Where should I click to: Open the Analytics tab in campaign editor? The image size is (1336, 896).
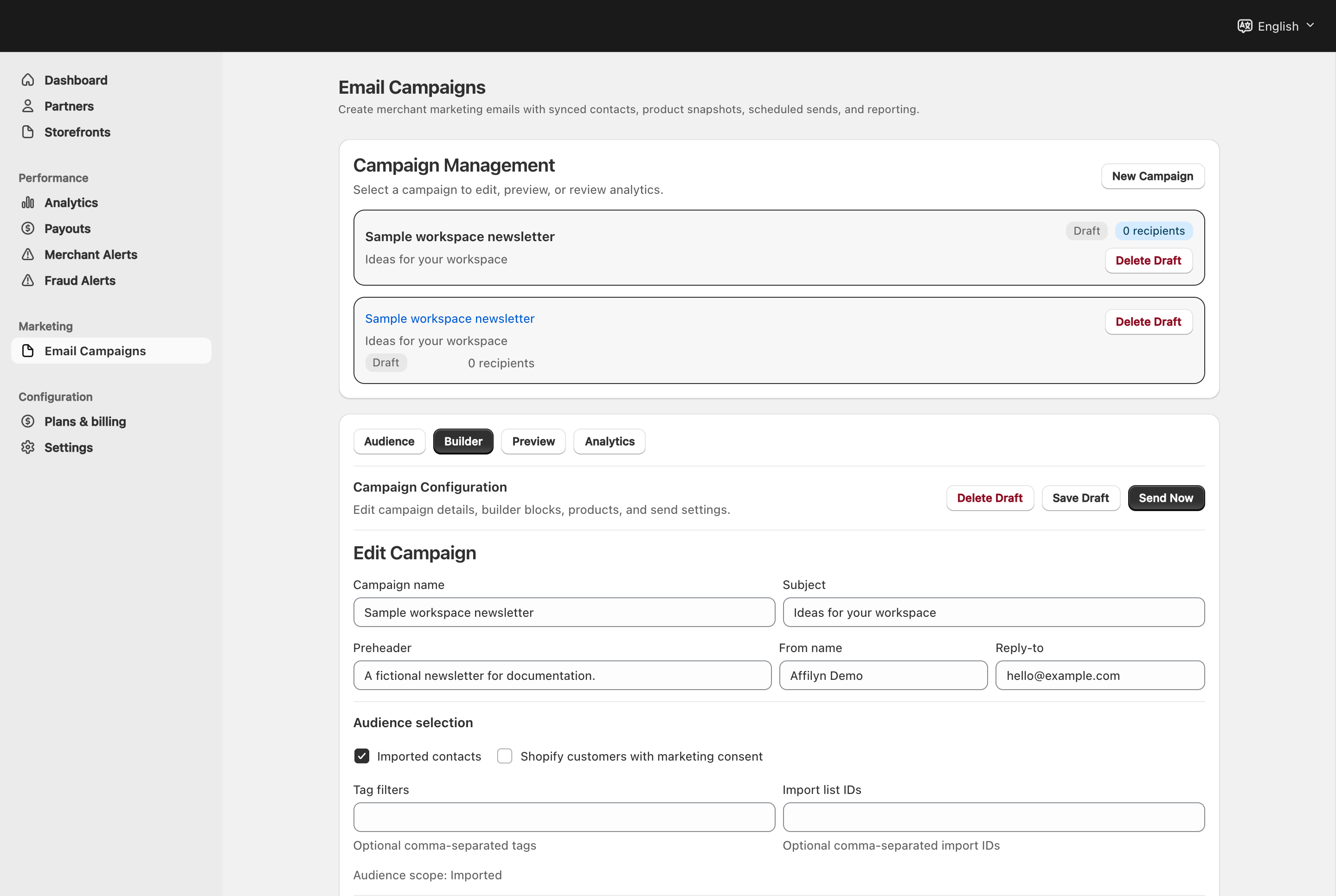click(x=609, y=441)
